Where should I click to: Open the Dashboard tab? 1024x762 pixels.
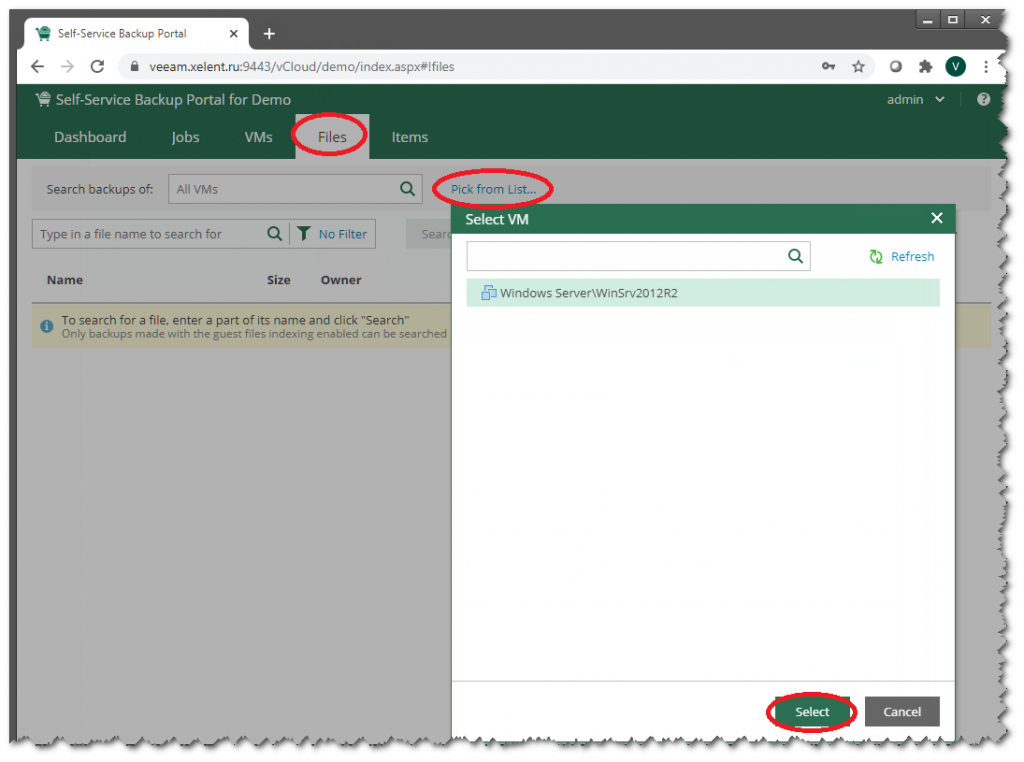(90, 137)
